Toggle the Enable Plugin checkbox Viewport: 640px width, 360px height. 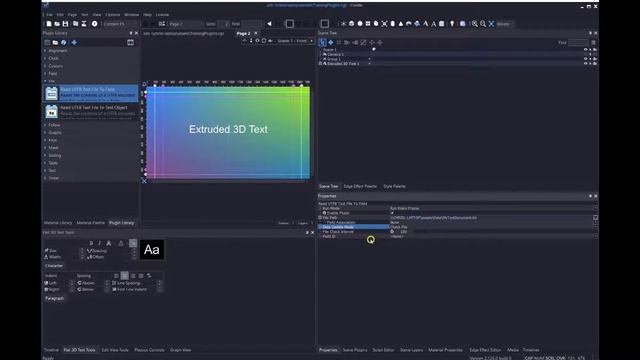392,213
